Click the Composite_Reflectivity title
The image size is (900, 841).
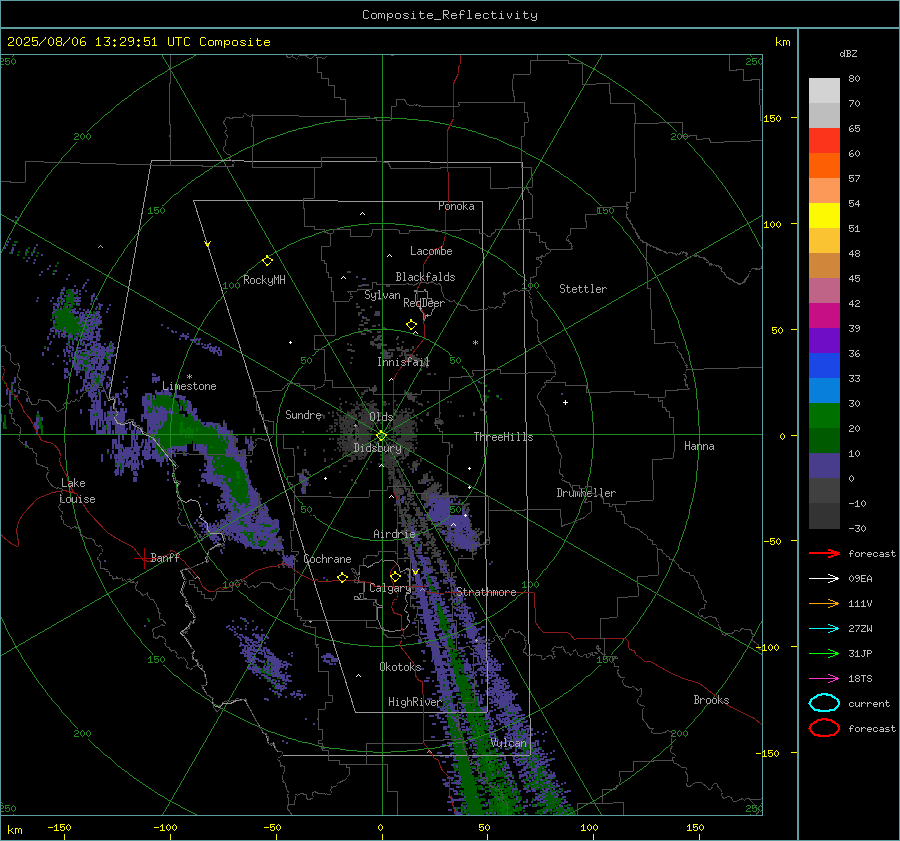point(449,15)
